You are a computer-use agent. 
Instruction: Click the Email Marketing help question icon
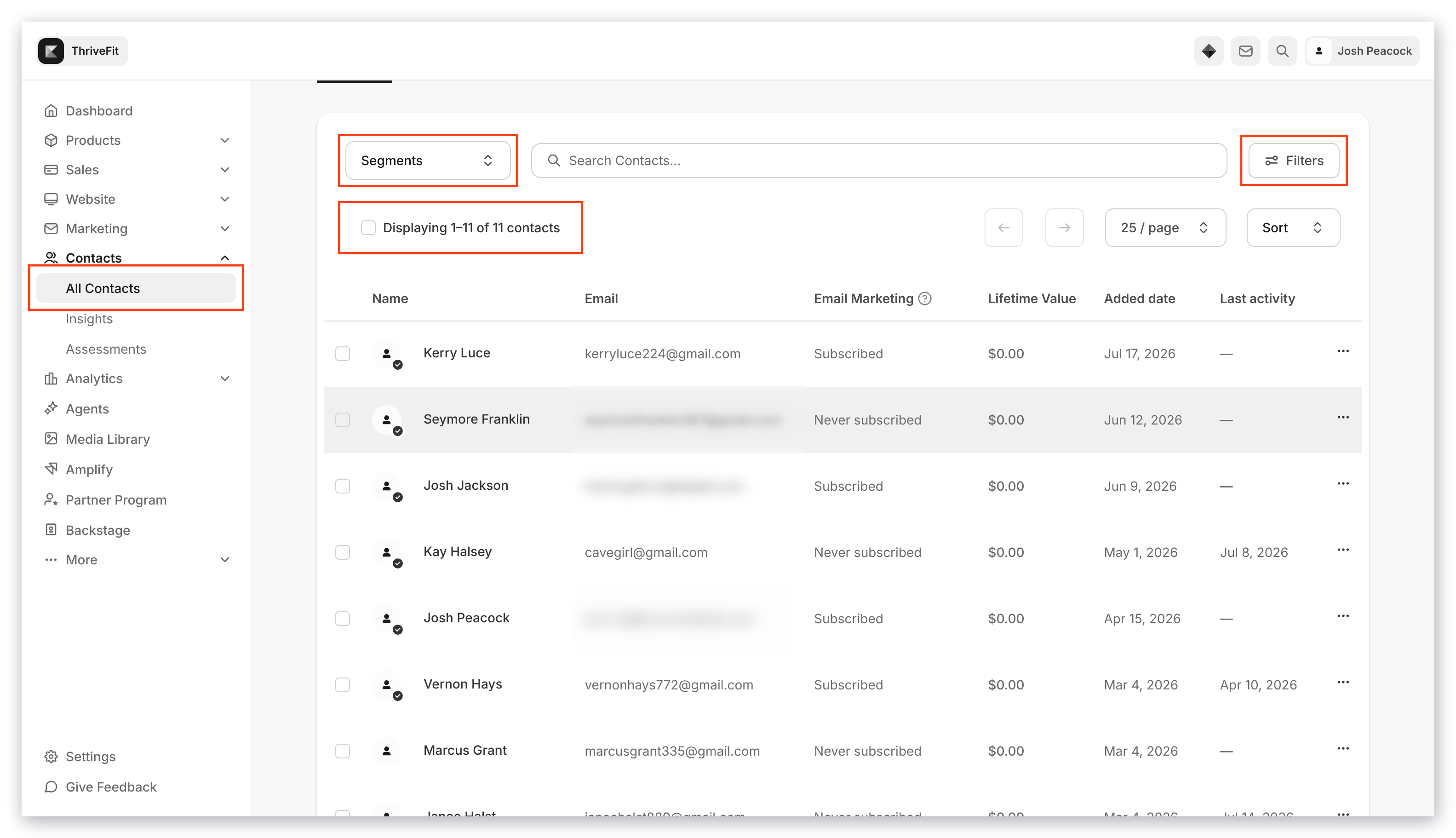tap(924, 298)
